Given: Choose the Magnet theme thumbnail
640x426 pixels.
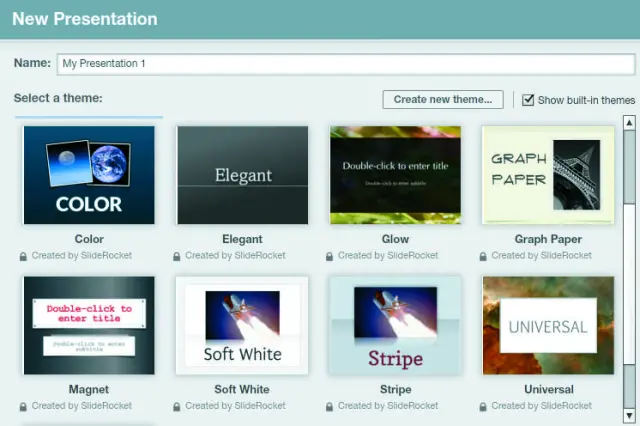Looking at the screenshot, I should click(x=89, y=325).
